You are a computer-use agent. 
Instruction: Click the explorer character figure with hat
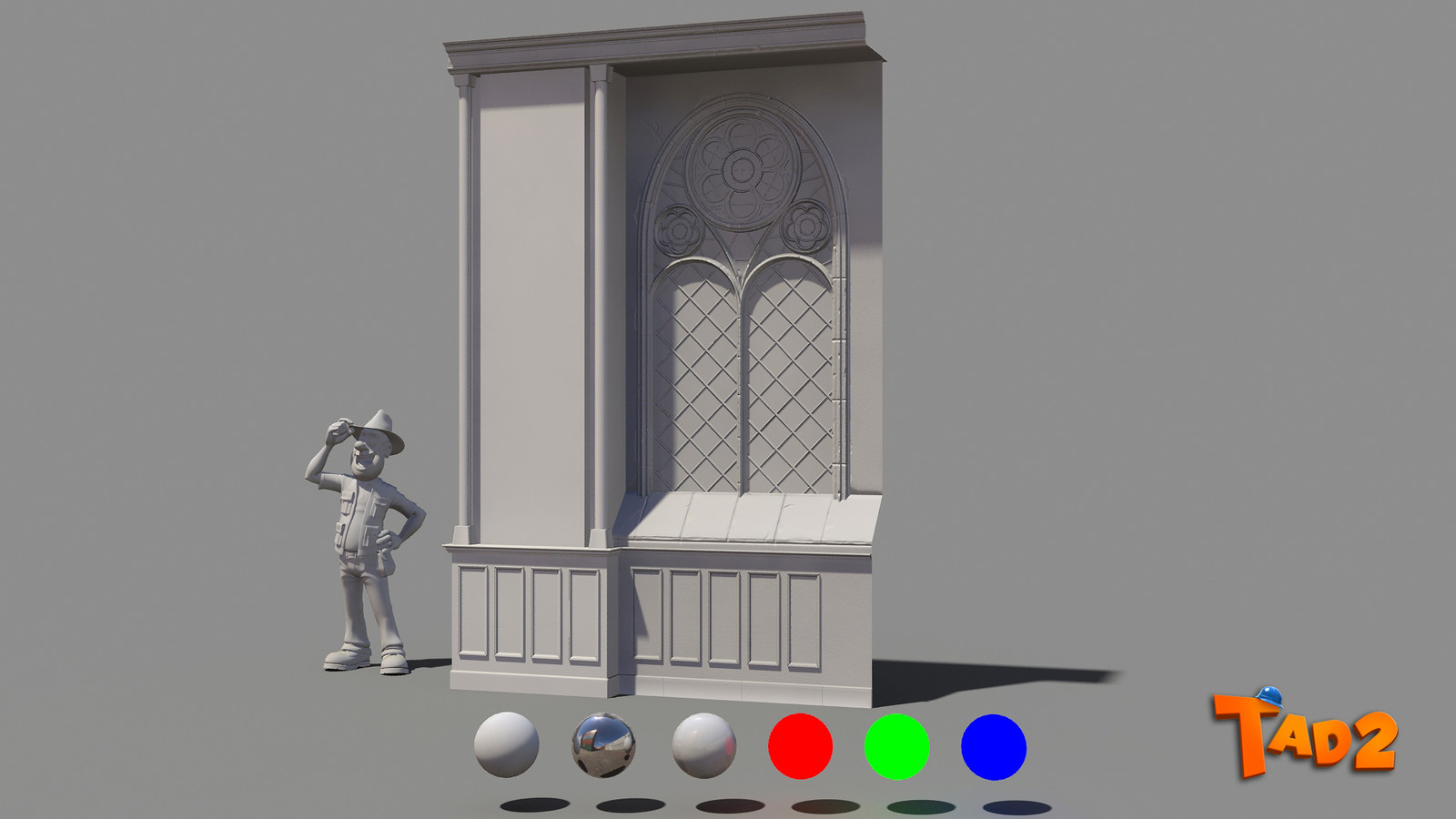tap(366, 542)
